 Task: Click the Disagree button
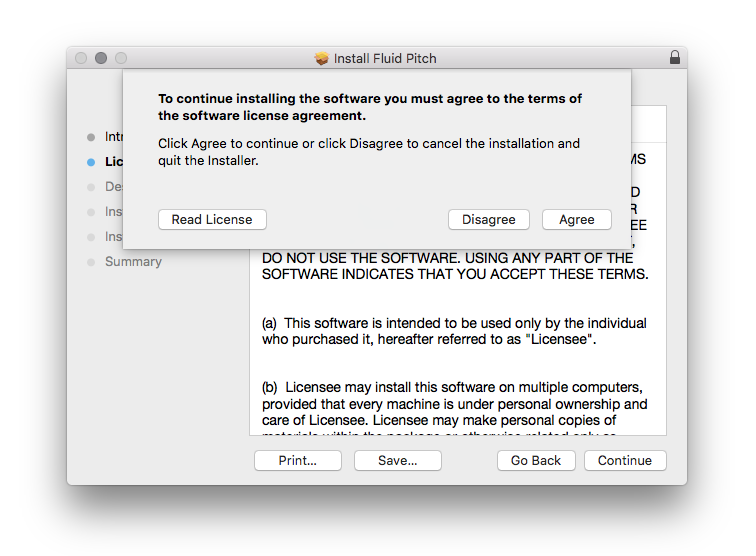488,219
